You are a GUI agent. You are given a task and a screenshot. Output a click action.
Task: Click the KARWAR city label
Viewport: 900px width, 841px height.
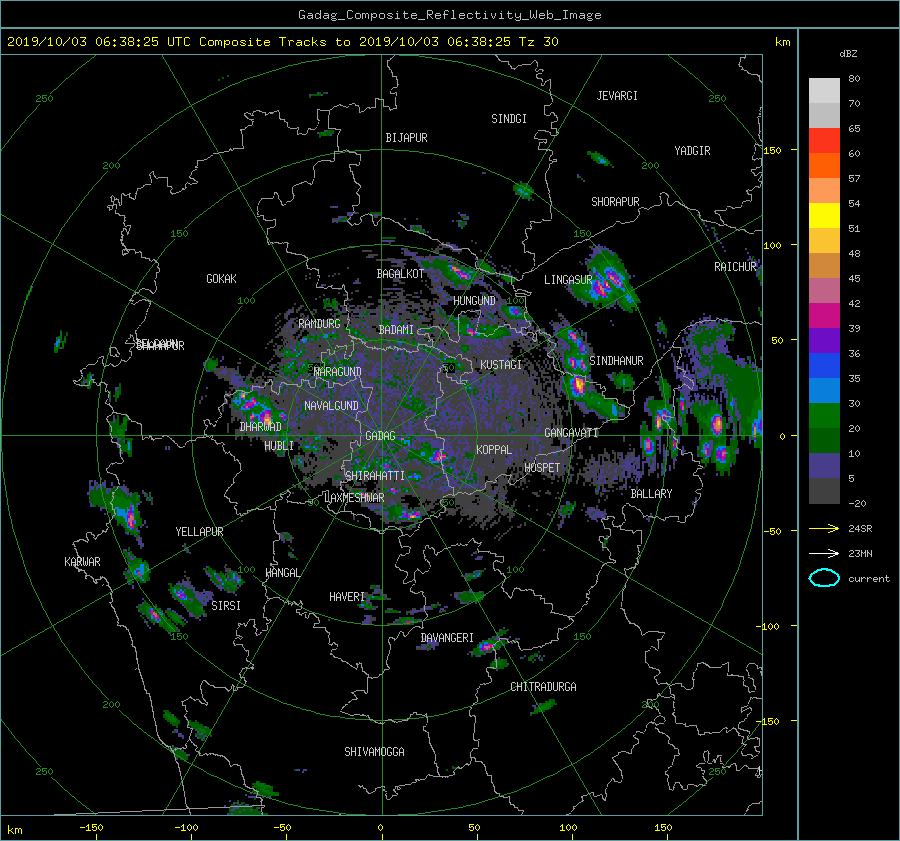pos(82,562)
